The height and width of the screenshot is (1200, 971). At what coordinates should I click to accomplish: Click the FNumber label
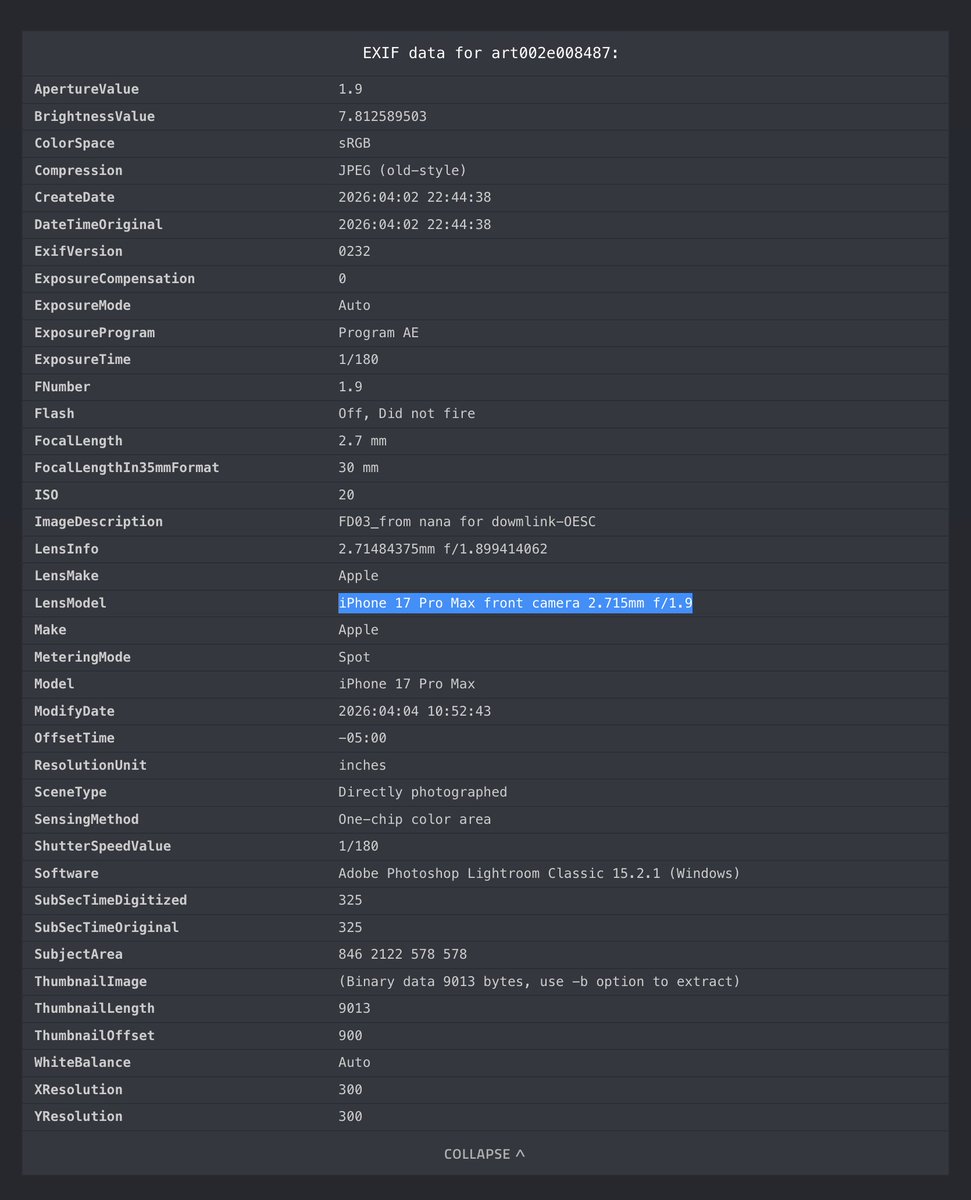62,386
